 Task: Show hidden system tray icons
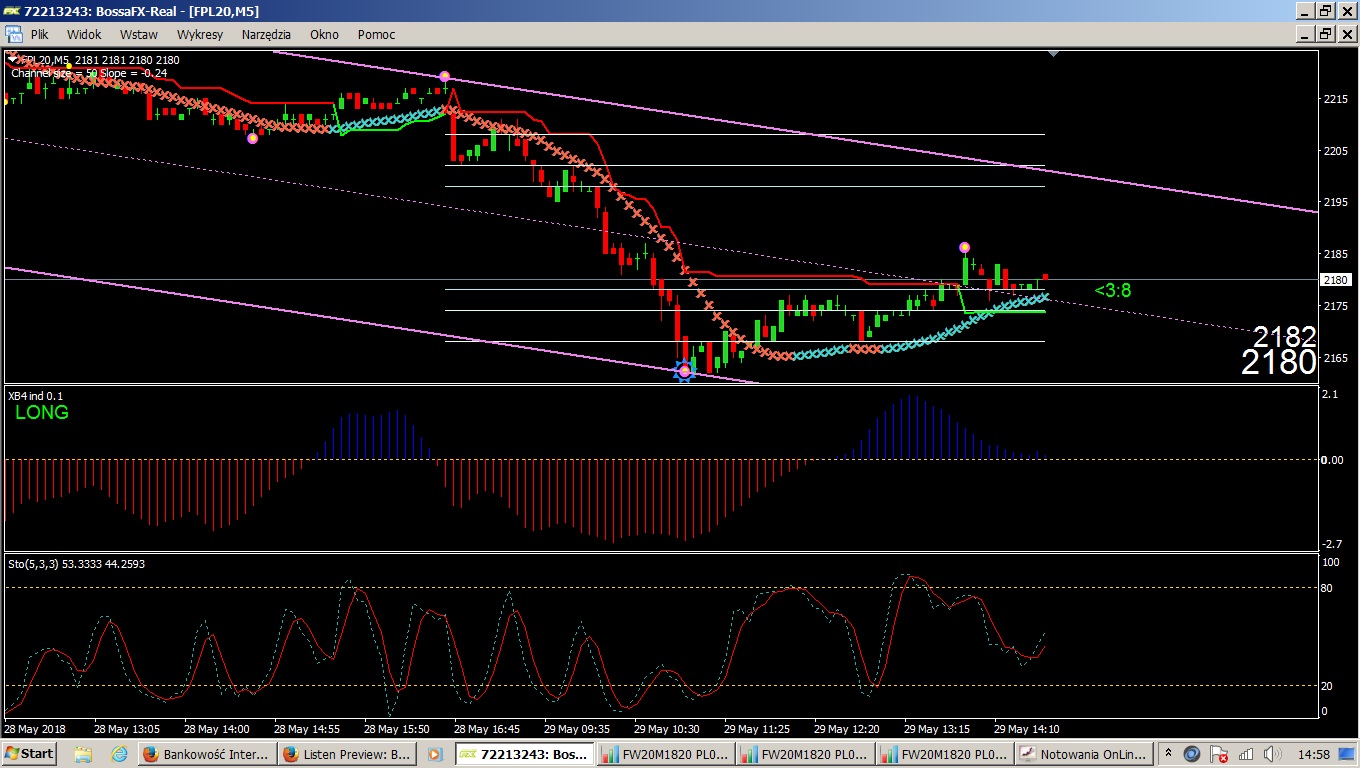point(1167,753)
